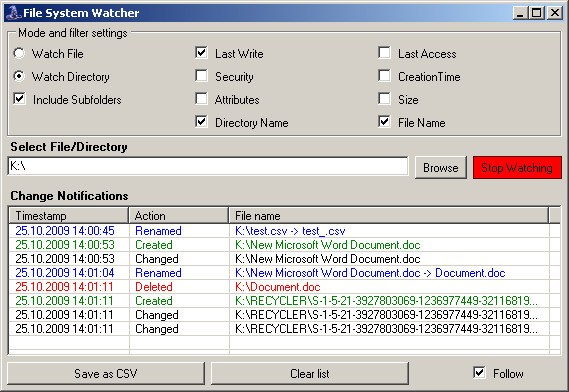Select the row renaming to Document.doc

pyautogui.click(x=284, y=273)
